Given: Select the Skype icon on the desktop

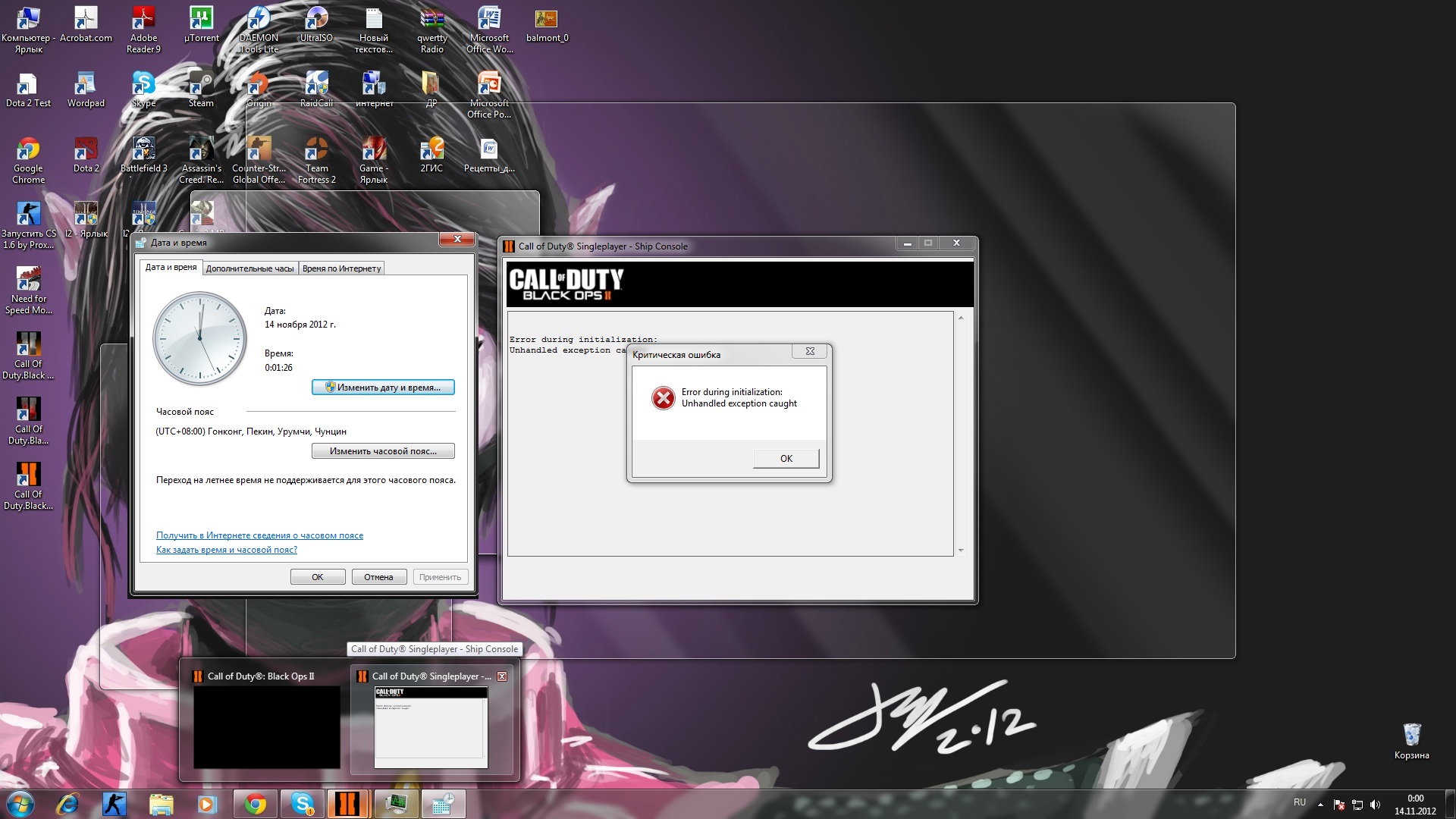Looking at the screenshot, I should pos(143,90).
